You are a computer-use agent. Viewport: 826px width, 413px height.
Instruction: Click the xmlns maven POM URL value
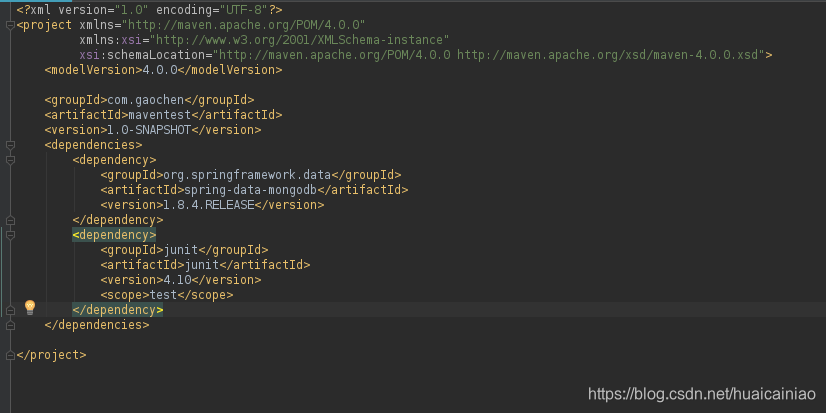(243, 25)
